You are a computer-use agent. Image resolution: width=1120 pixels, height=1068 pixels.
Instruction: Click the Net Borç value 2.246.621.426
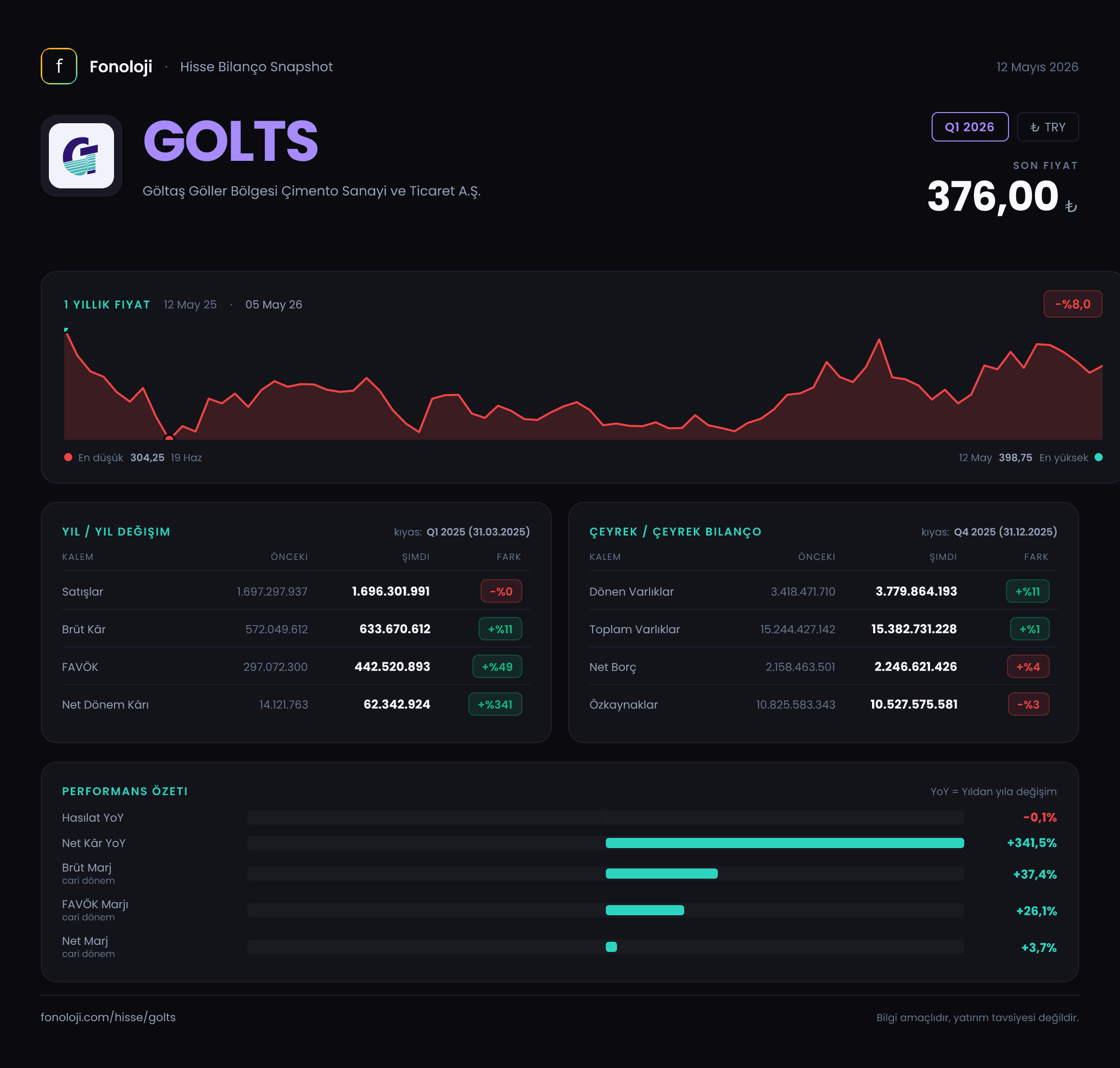pyautogui.click(x=915, y=666)
